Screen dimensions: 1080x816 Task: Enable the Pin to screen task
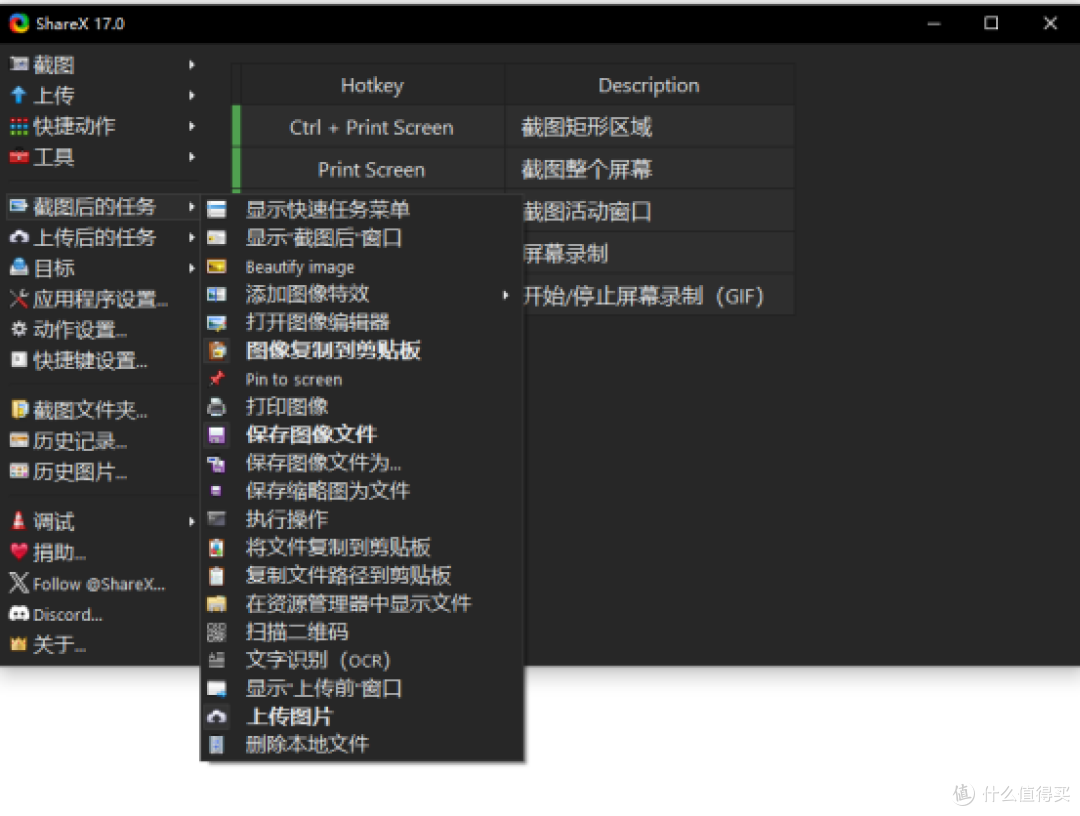coord(364,379)
